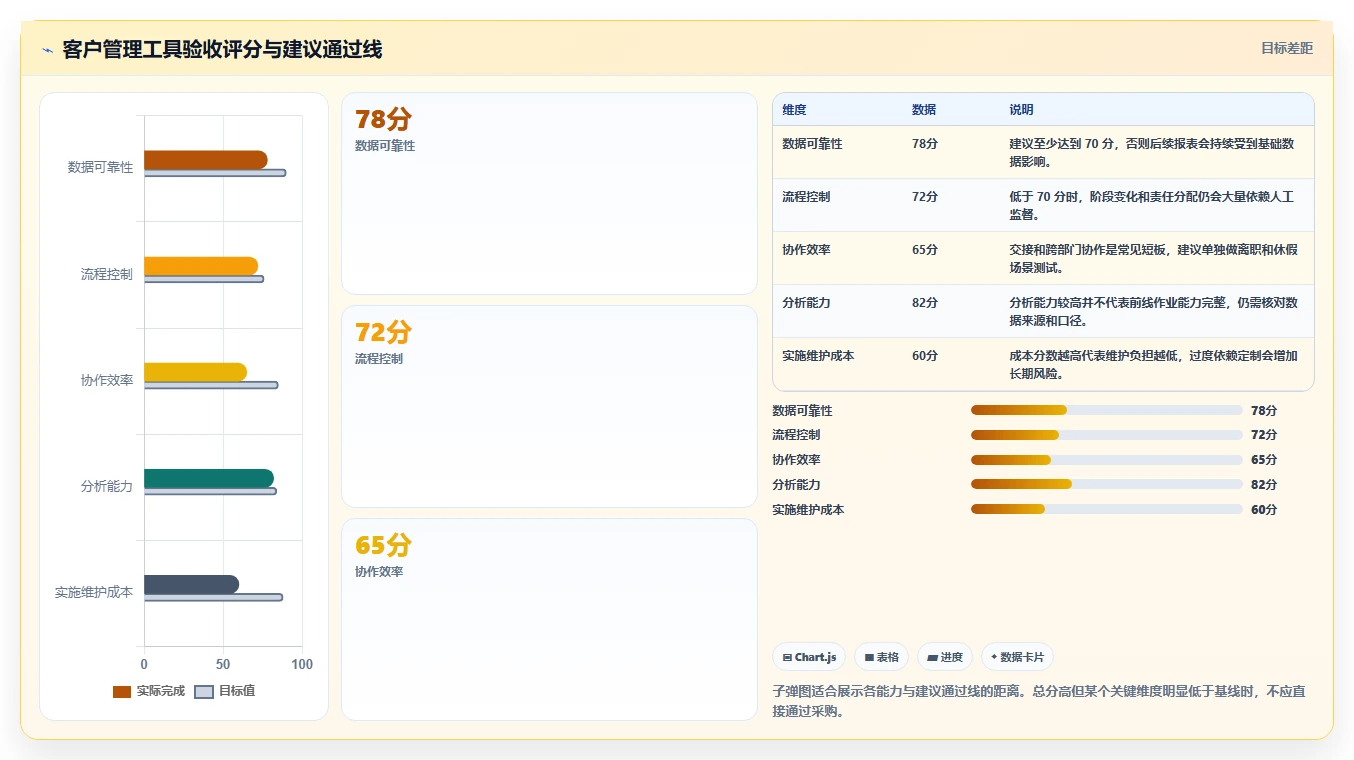
Task: Click the 流程控制 progress bar
Action: (x=1107, y=435)
